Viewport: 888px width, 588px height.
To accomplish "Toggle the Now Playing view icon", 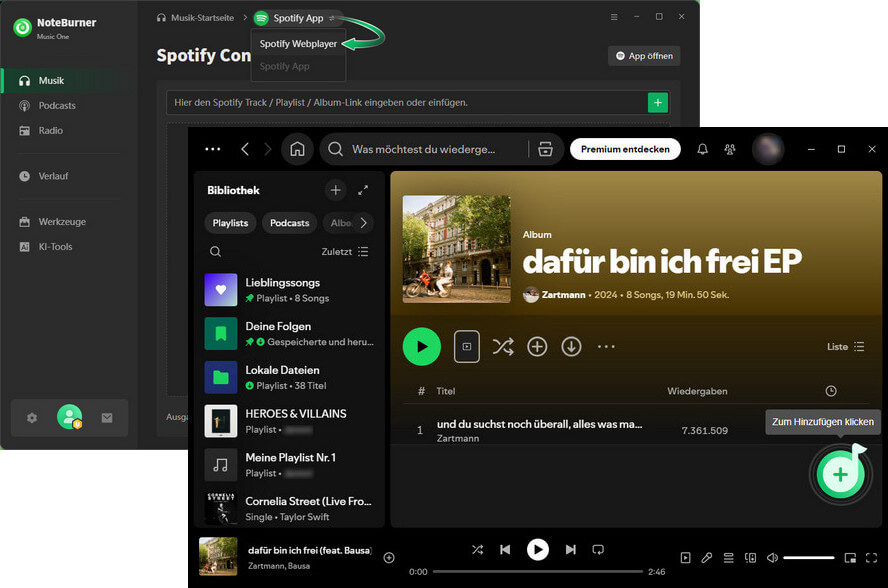I will coord(685,558).
